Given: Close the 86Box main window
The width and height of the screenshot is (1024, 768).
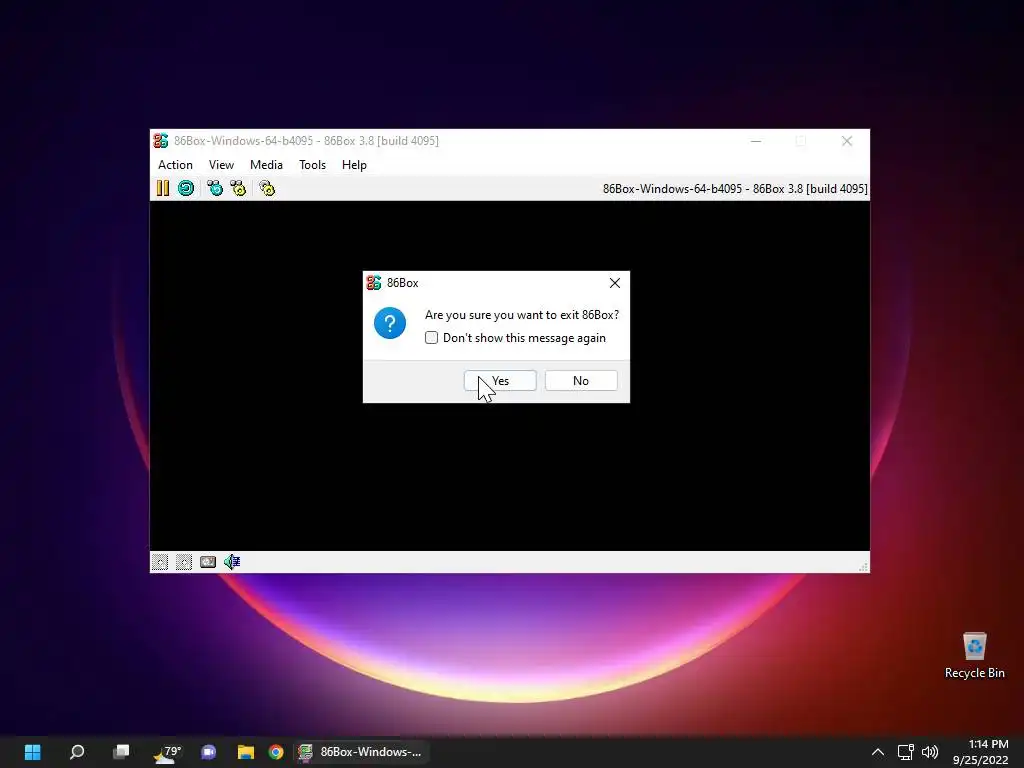Looking at the screenshot, I should point(847,141).
